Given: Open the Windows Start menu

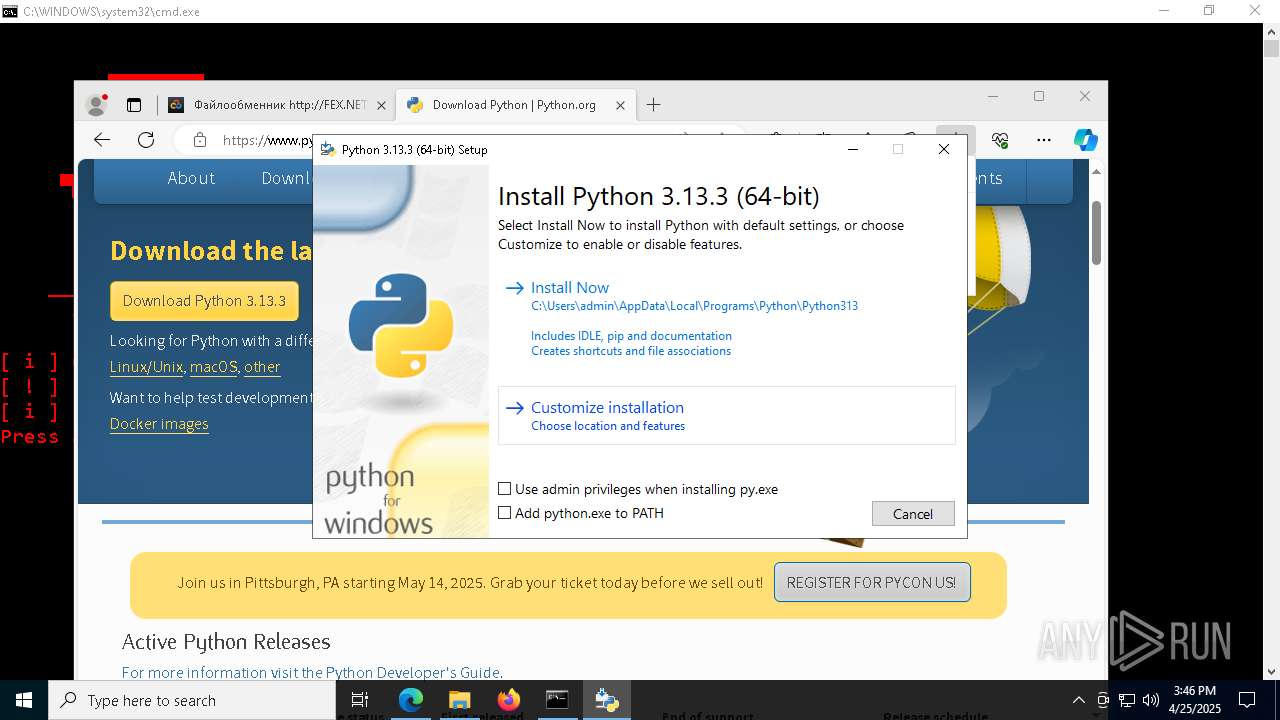Looking at the screenshot, I should pos(24,700).
